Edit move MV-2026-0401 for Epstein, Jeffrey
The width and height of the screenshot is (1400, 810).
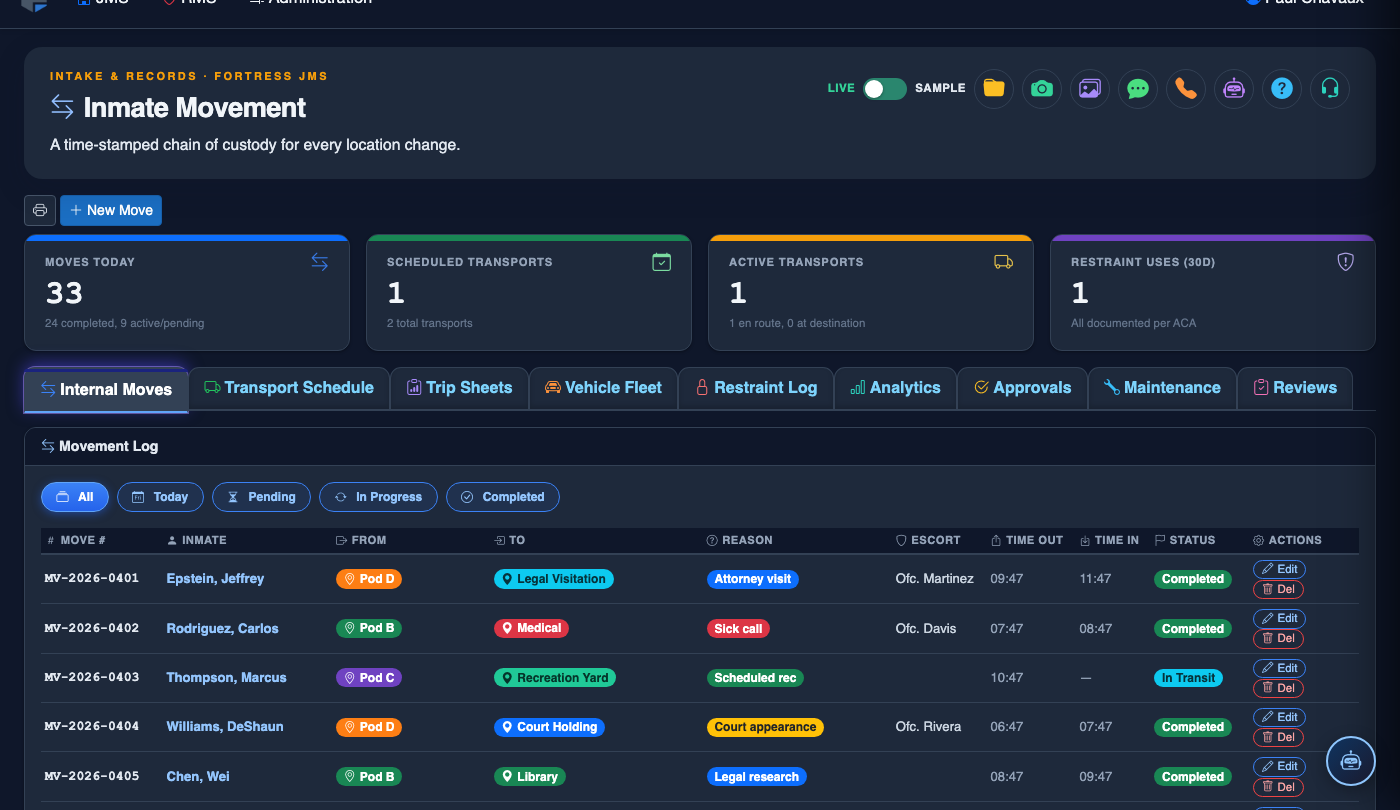[1279, 569]
